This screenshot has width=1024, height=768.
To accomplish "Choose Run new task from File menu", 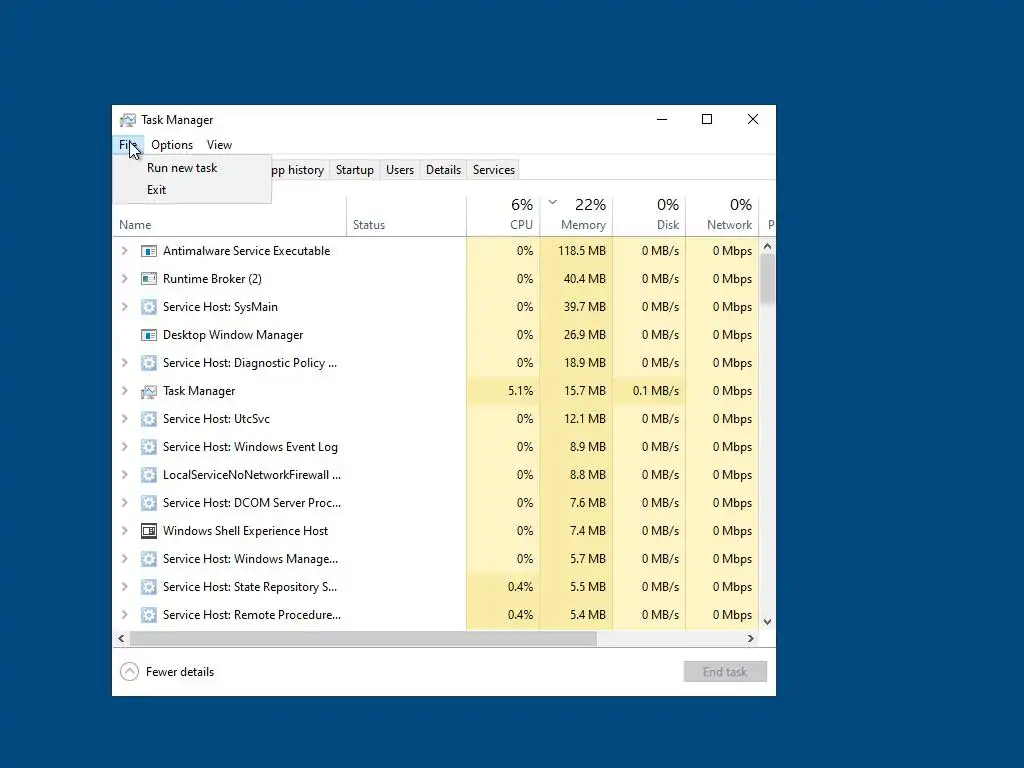I will pyautogui.click(x=192, y=168).
